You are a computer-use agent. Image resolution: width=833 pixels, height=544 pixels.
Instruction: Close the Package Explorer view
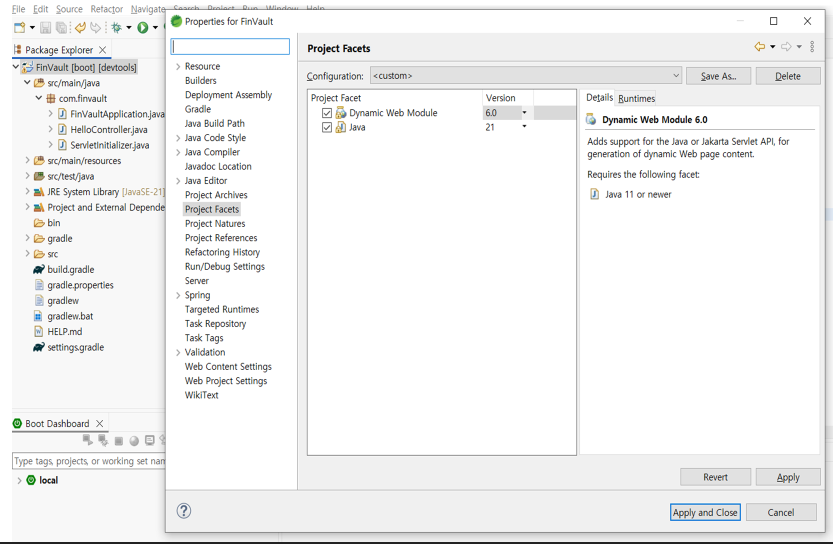point(103,50)
